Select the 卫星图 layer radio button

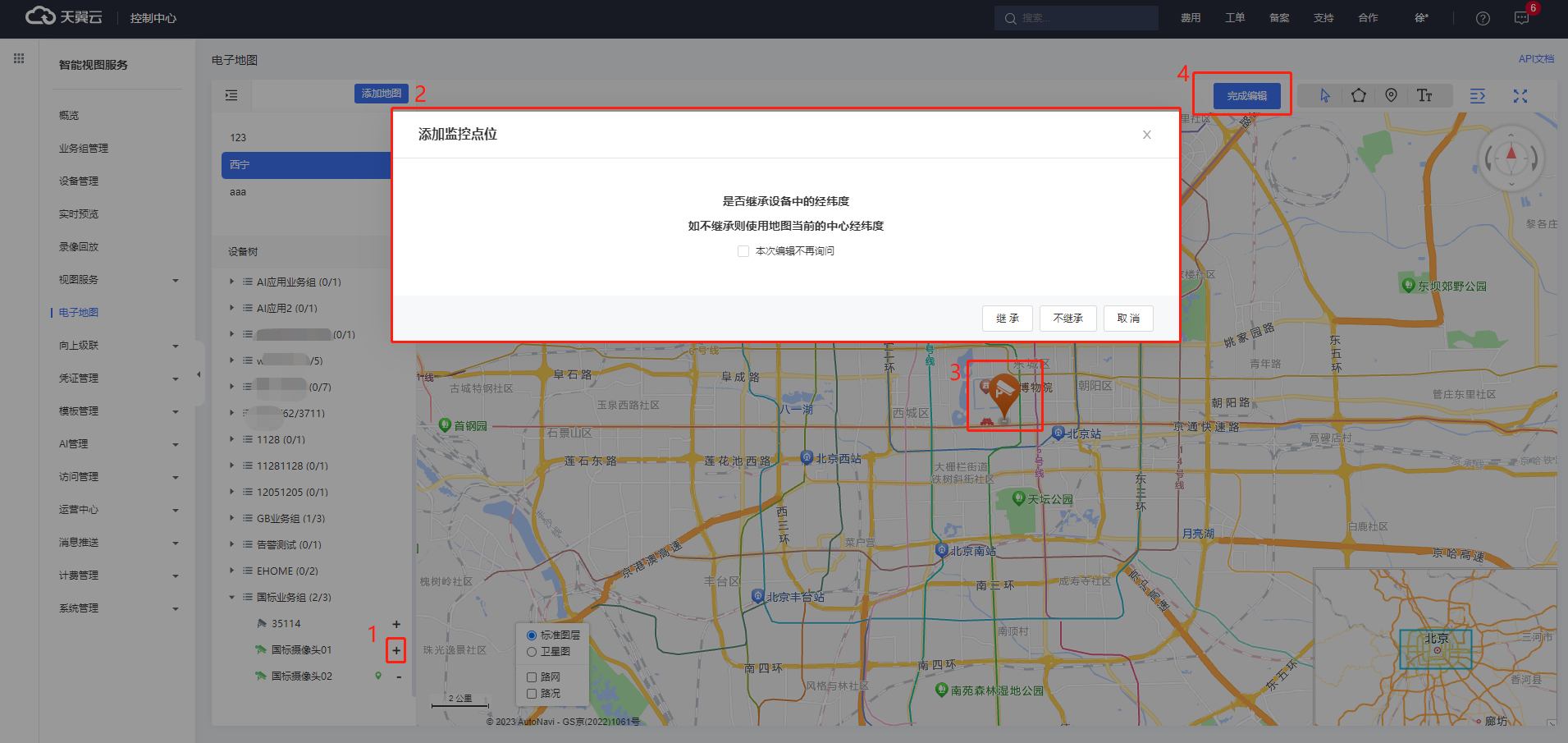(x=532, y=652)
